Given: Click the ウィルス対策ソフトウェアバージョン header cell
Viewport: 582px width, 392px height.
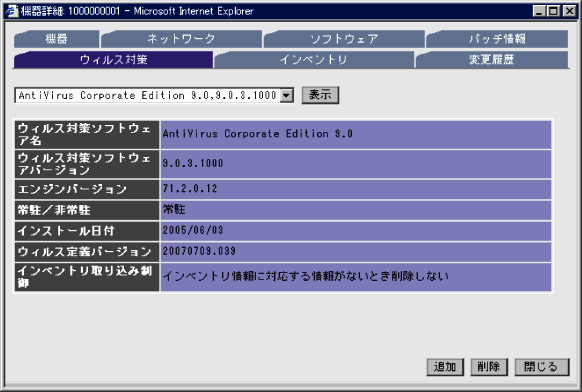Looking at the screenshot, I should click(87, 164).
